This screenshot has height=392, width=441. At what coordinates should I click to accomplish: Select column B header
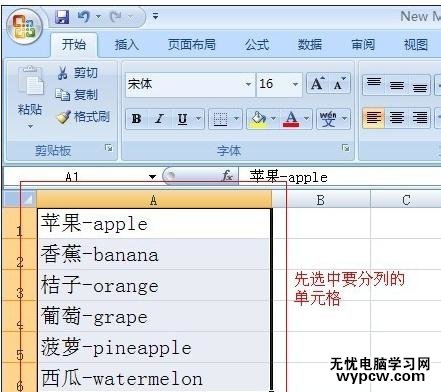coord(321,200)
